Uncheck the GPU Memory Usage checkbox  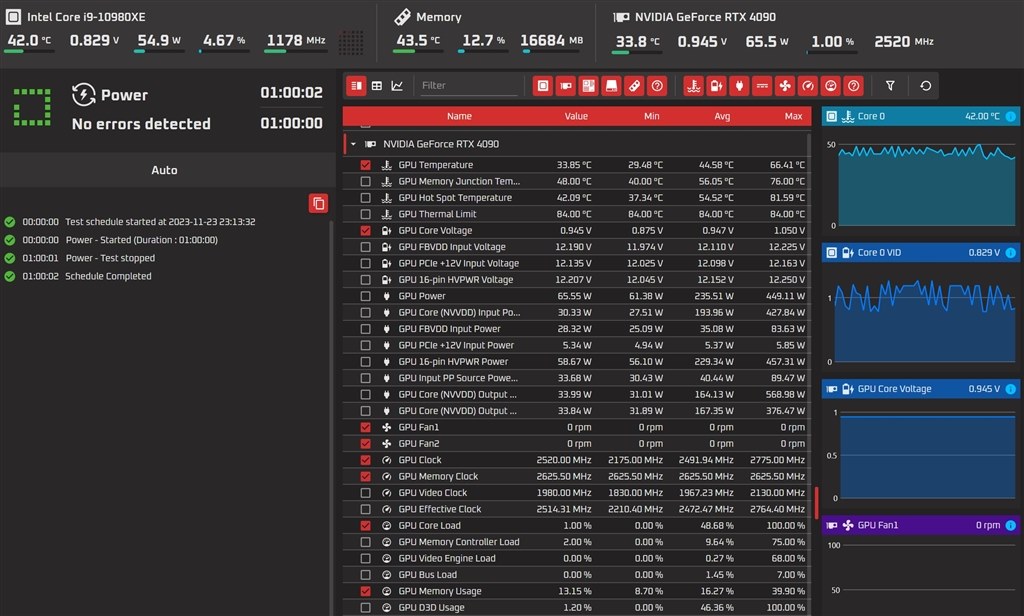[365, 591]
